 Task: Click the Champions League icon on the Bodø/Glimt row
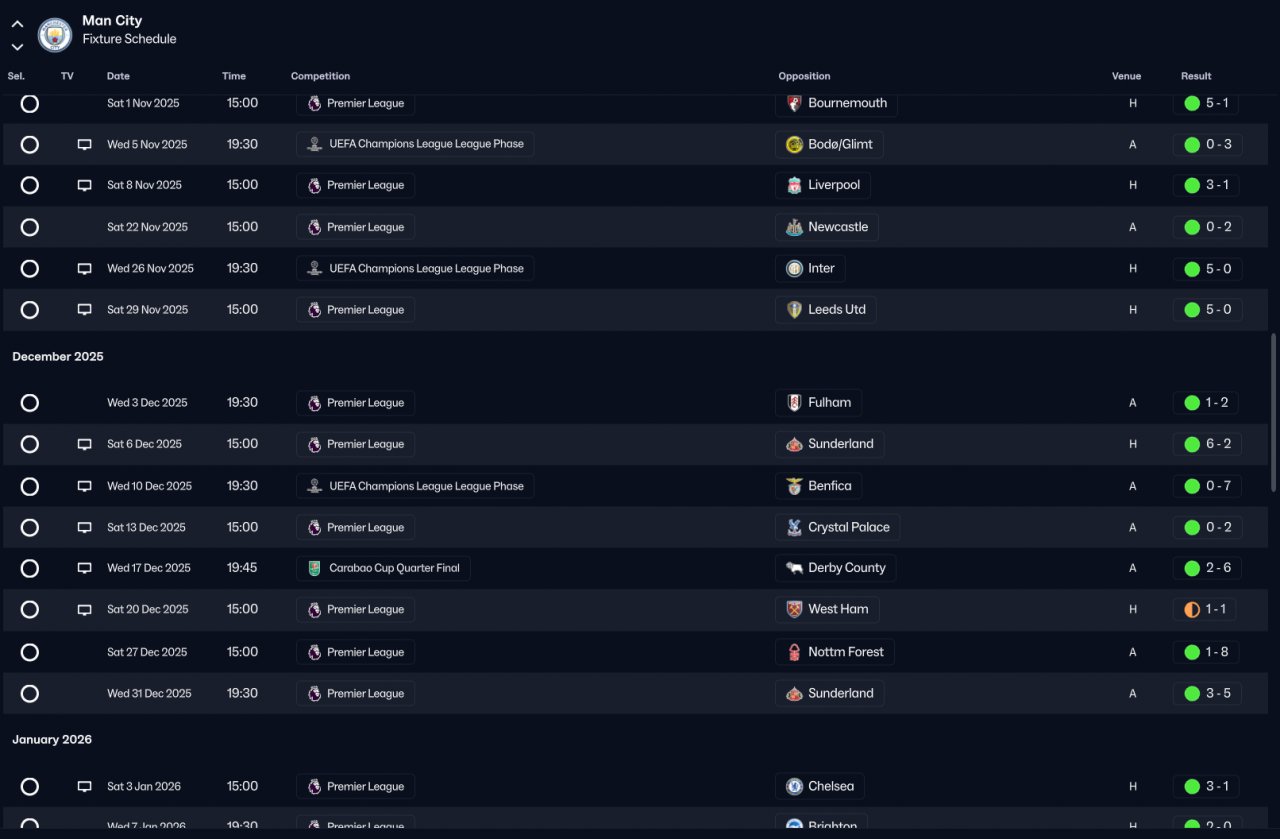point(314,144)
